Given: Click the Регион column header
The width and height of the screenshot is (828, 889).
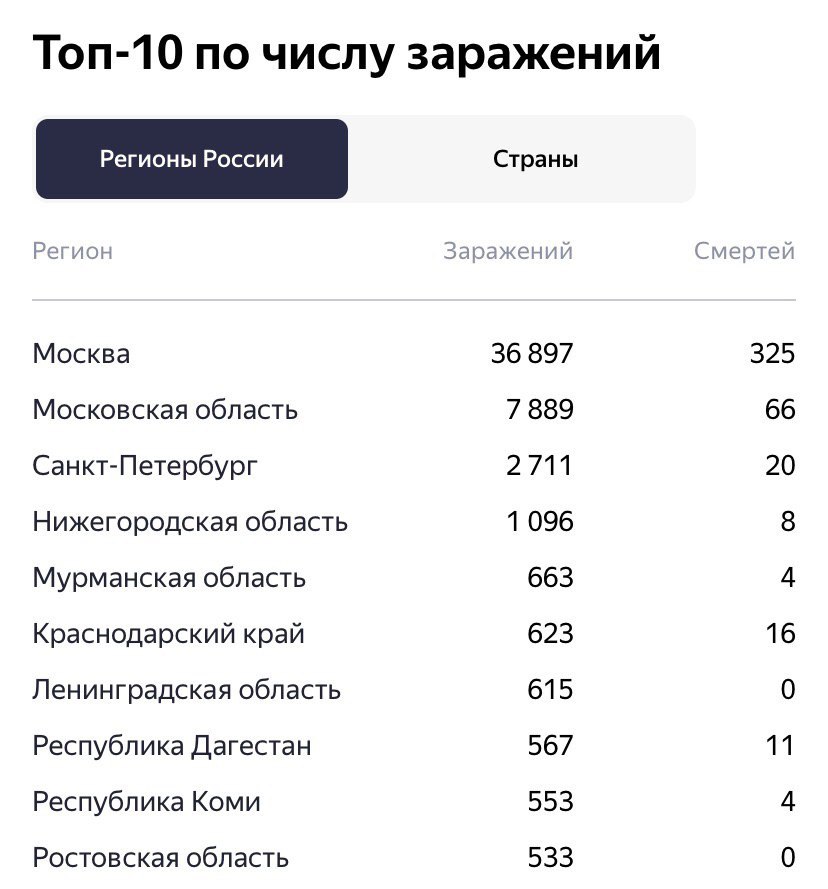Looking at the screenshot, I should pos(73,251).
